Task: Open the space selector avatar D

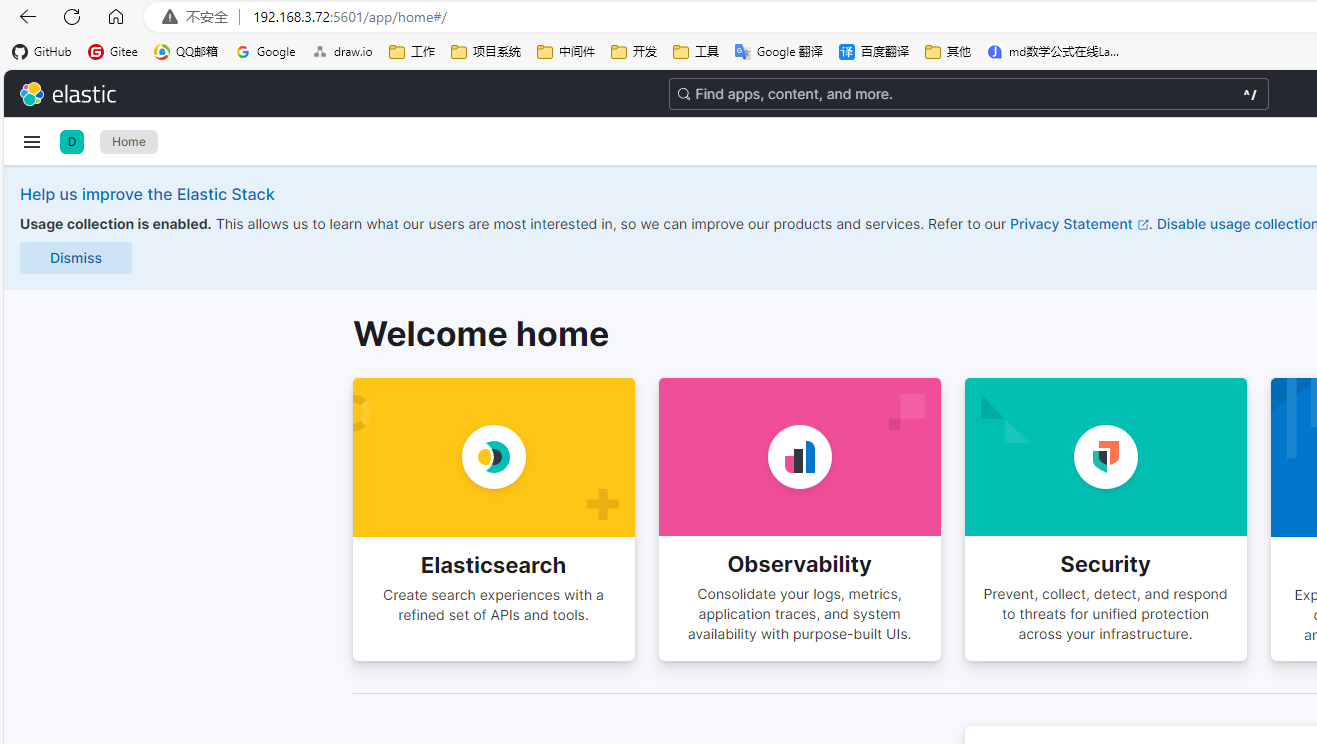Action: click(x=72, y=142)
